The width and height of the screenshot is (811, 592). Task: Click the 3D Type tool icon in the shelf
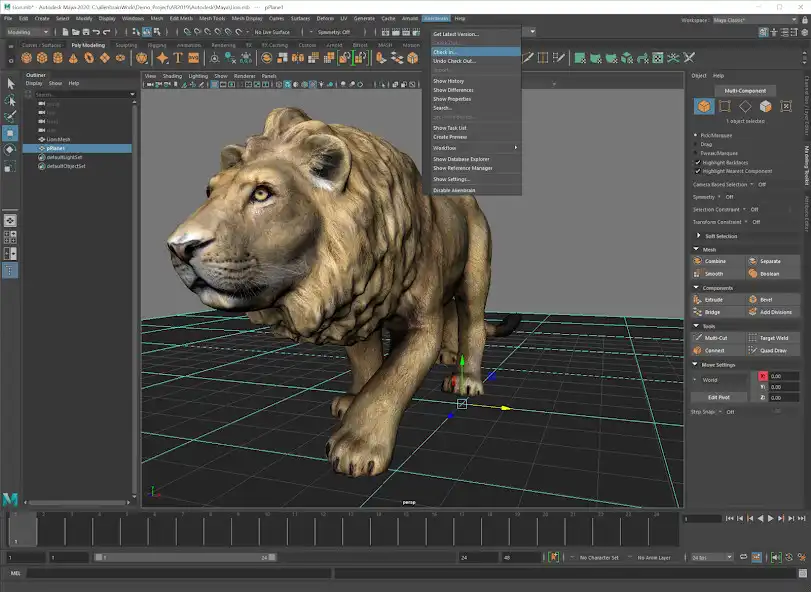(177, 56)
